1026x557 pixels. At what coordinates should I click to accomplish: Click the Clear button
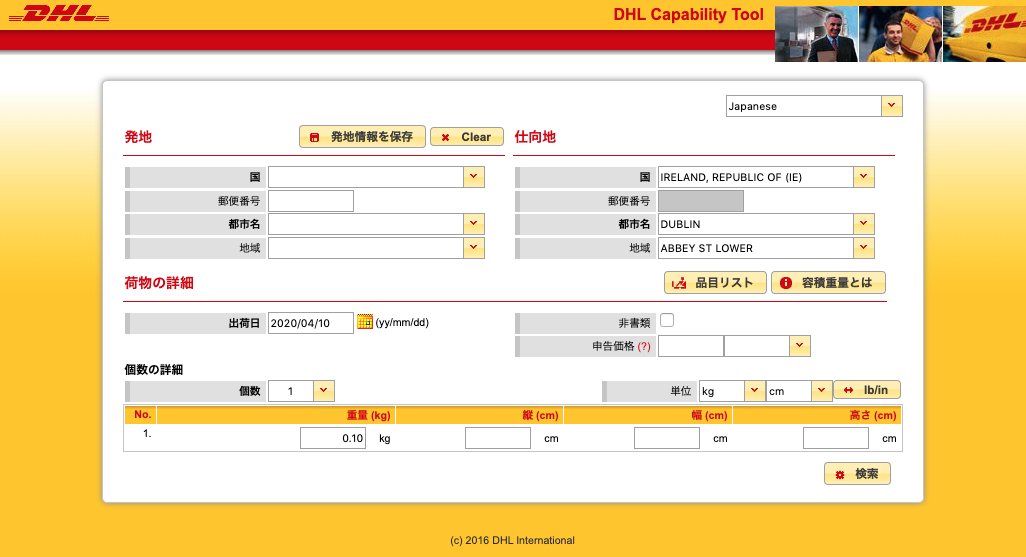click(x=467, y=137)
